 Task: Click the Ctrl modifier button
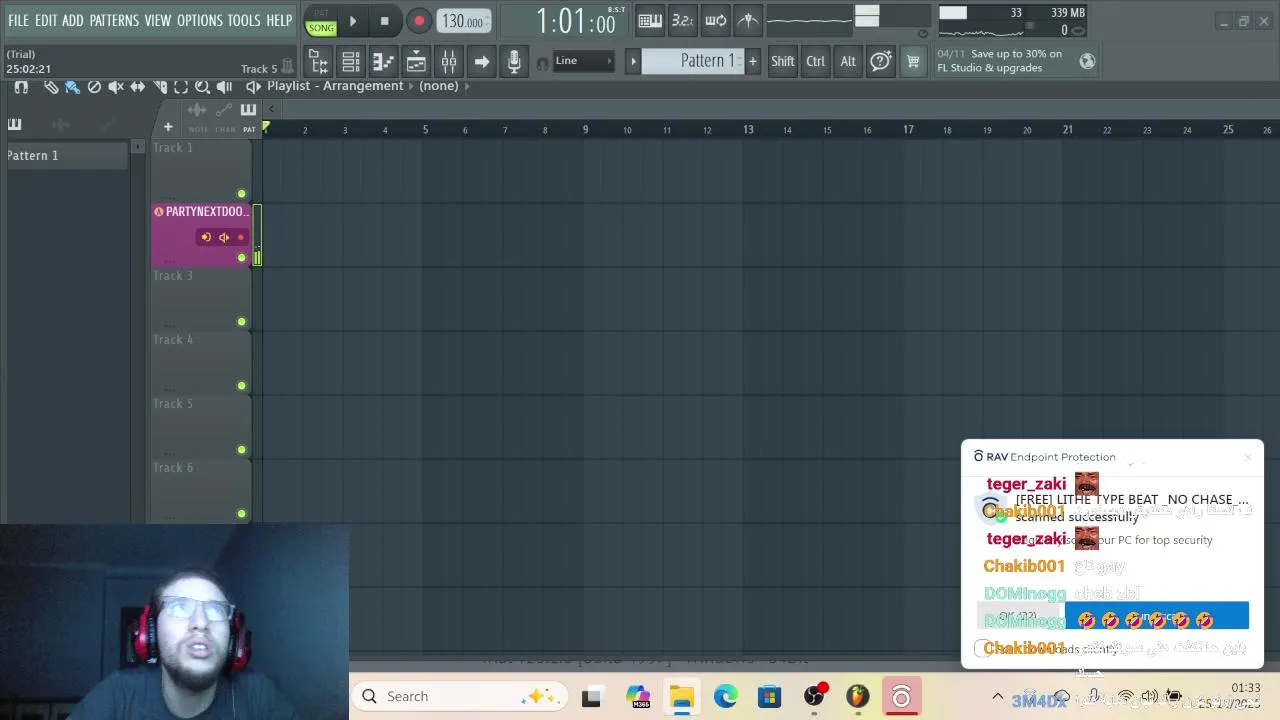tap(816, 61)
